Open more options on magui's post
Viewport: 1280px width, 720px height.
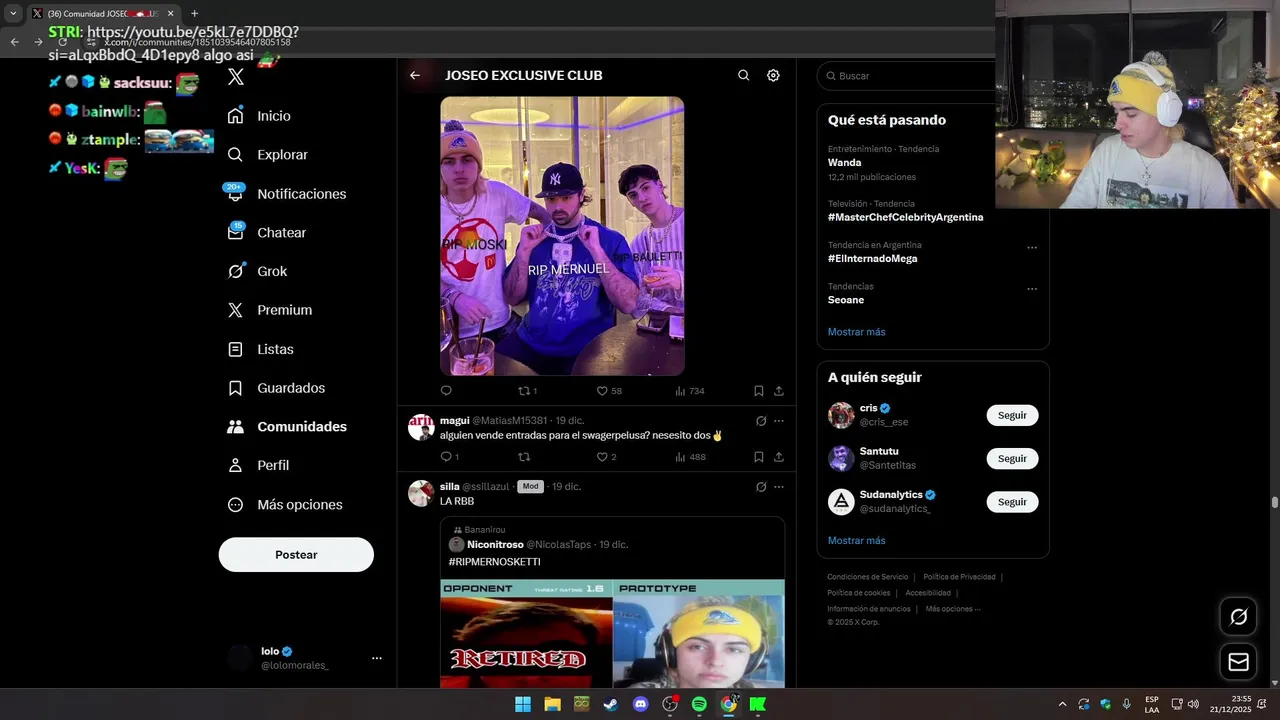[x=779, y=421]
